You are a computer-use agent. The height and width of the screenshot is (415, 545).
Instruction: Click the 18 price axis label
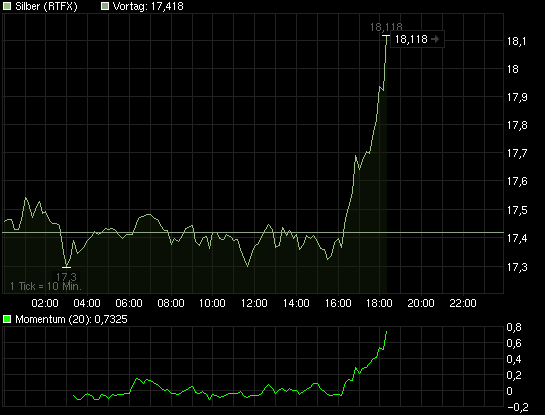pyautogui.click(x=513, y=69)
